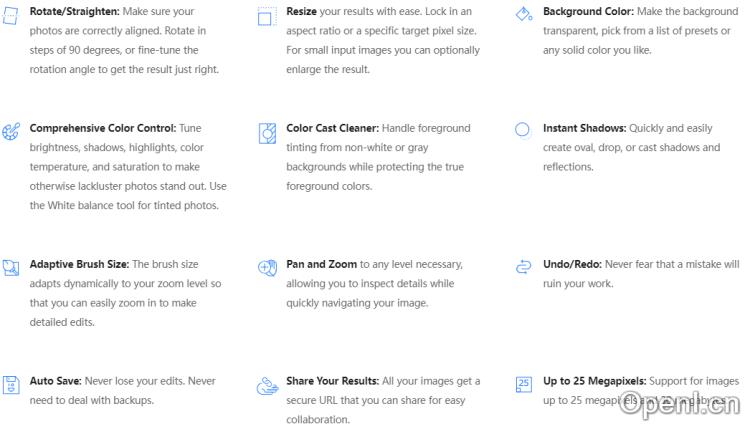Click the Up to 25 Megapixels icon
This screenshot has height=424, width=750.
click(523, 384)
